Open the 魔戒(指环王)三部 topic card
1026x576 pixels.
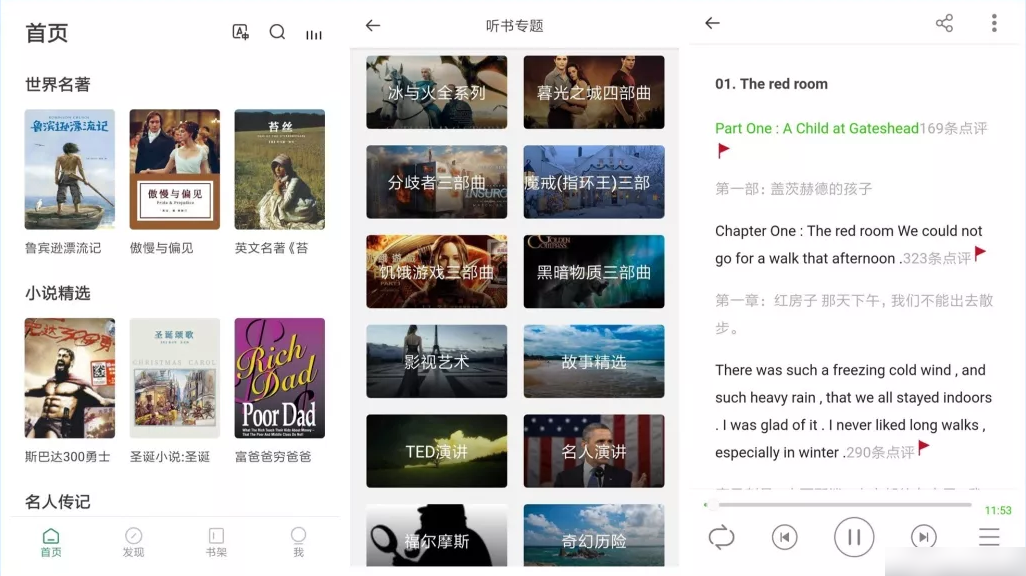point(593,181)
